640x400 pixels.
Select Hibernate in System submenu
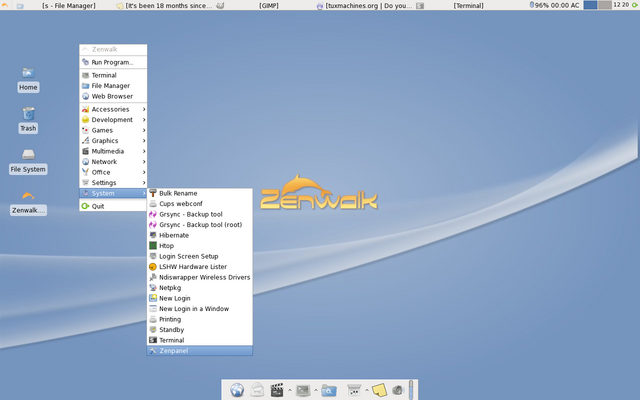(x=200, y=235)
